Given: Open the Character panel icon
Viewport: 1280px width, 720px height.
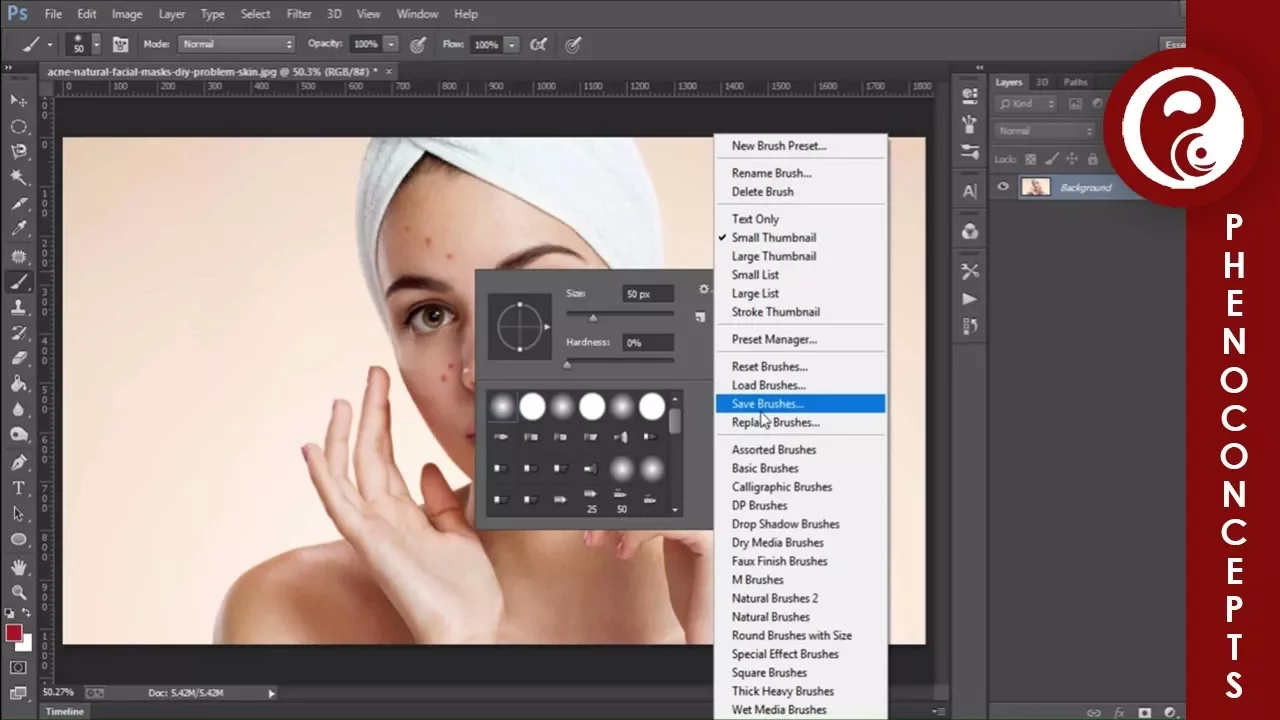Looking at the screenshot, I should click(969, 191).
